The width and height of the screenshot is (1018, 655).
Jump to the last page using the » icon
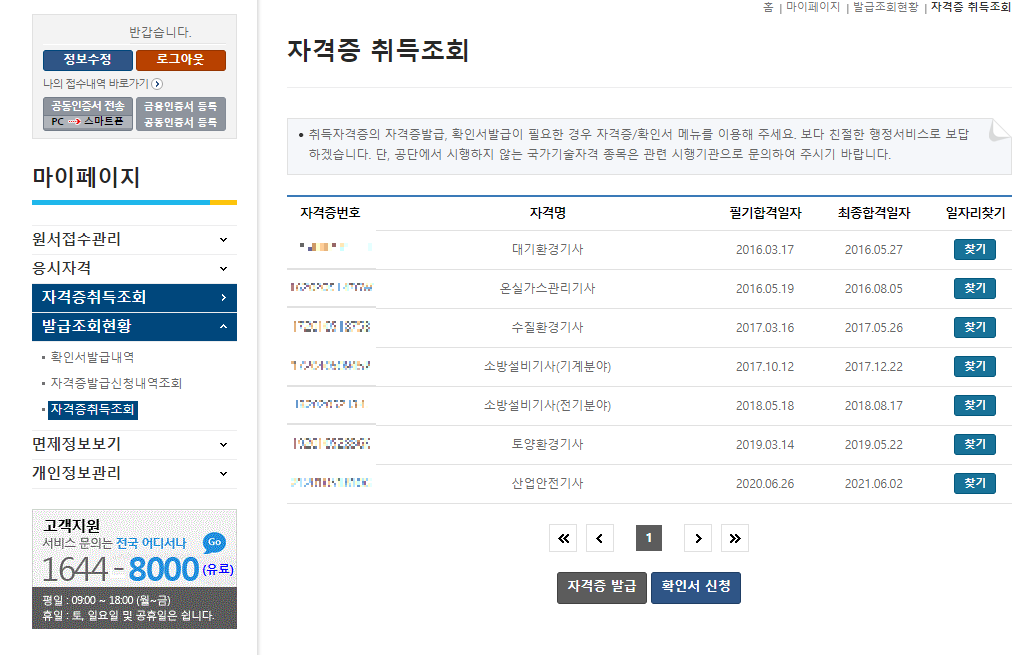[x=734, y=537]
